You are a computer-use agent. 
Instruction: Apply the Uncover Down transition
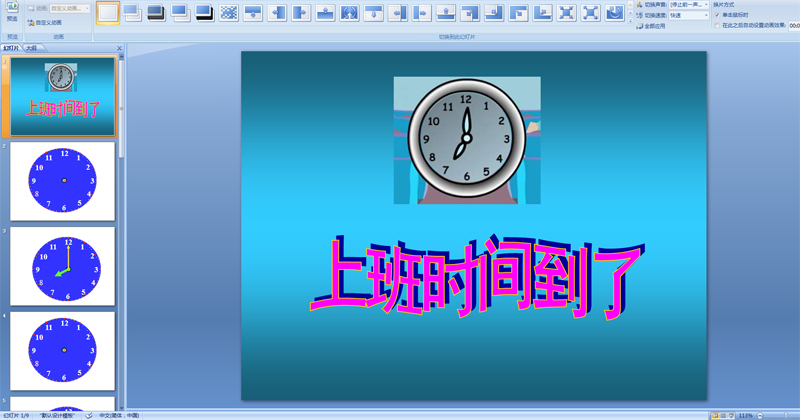click(x=373, y=13)
